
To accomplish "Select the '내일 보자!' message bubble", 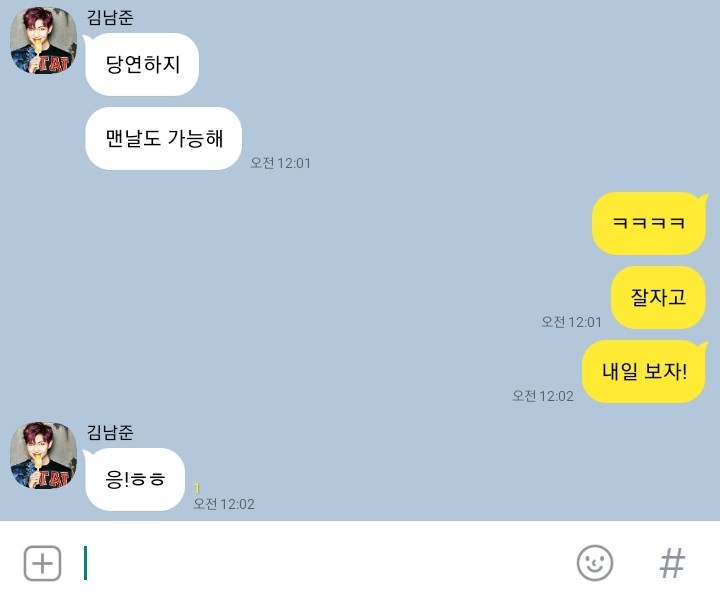I will pos(645,371).
